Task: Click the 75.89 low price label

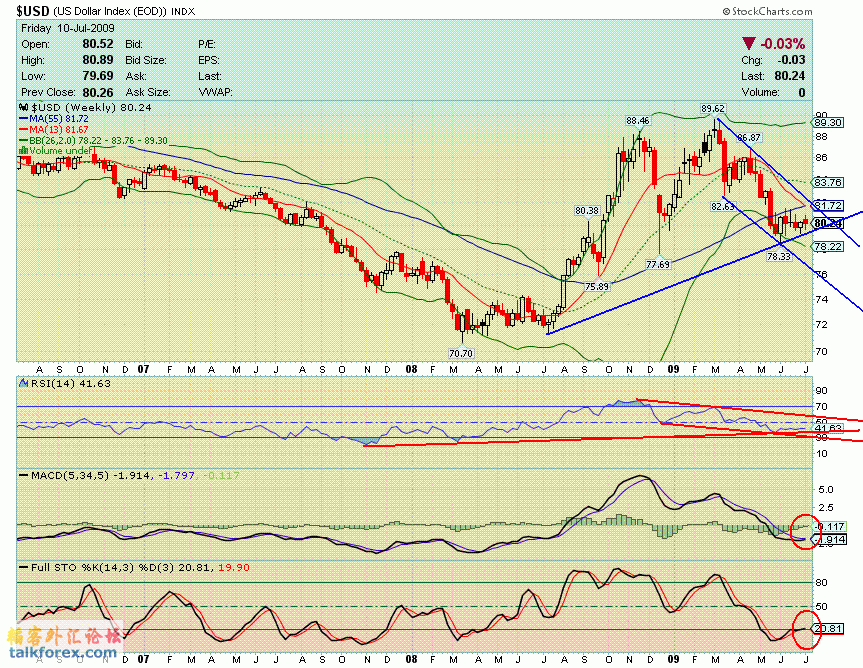Action: pyautogui.click(x=597, y=287)
